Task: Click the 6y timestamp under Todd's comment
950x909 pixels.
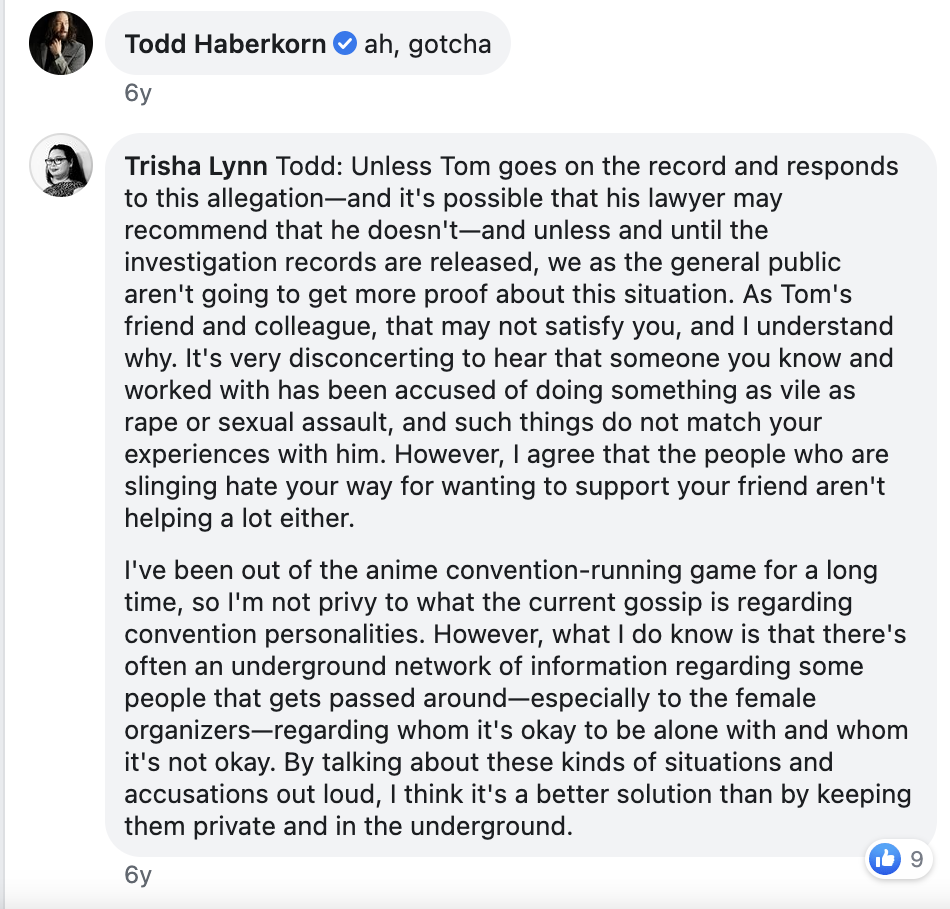Action: [138, 93]
